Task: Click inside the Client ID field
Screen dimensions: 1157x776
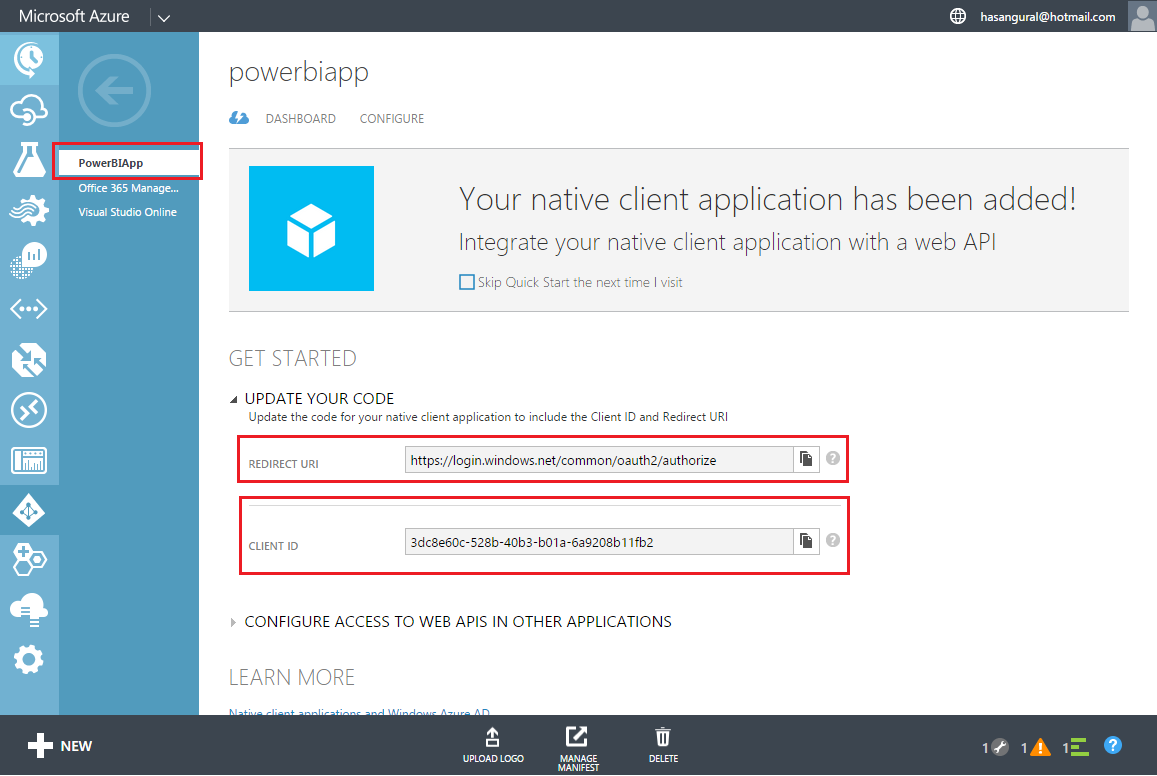Action: 598,541
